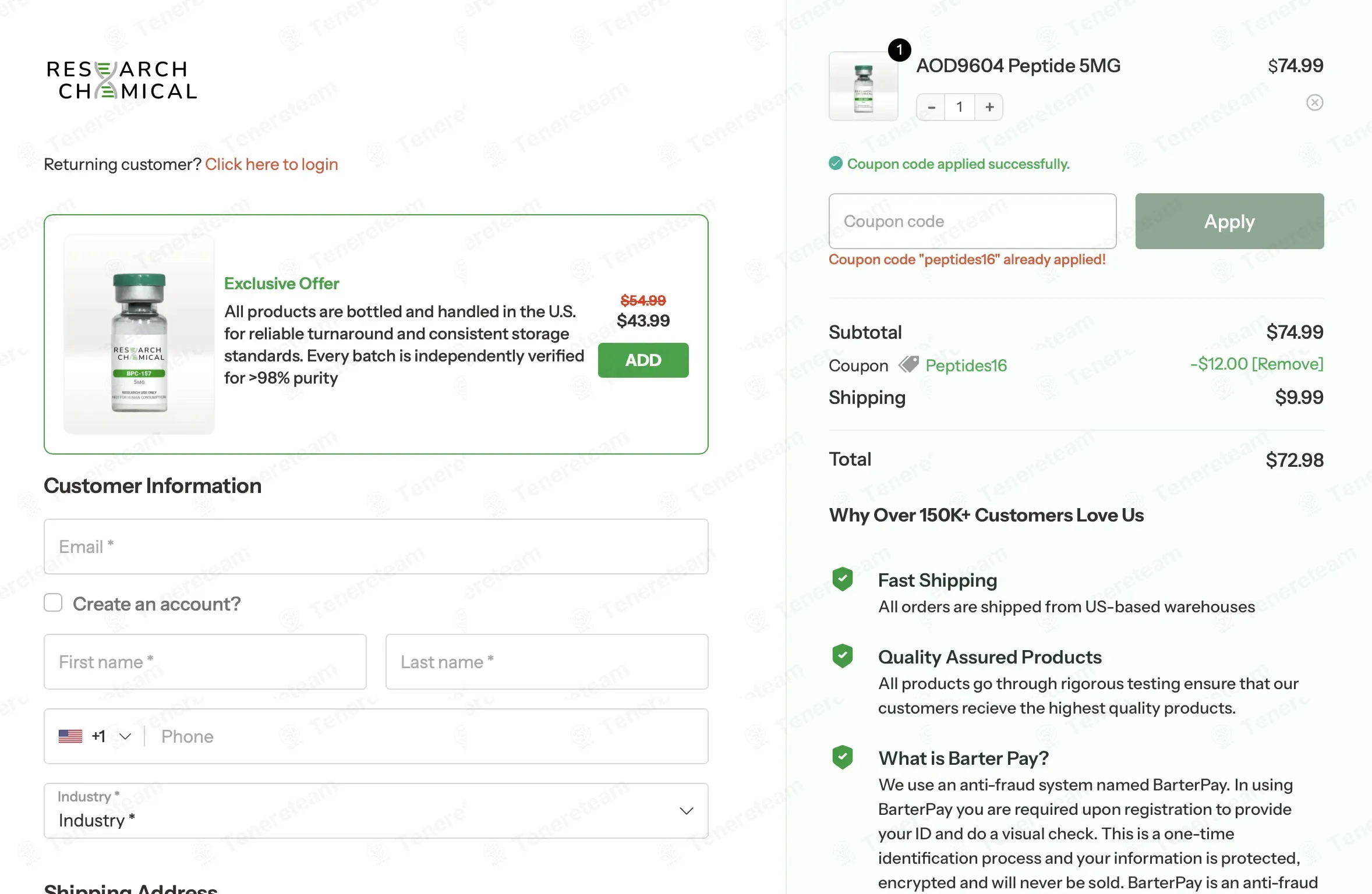Click the Quality Assured Products shield icon
1372x894 pixels.
[x=843, y=656]
